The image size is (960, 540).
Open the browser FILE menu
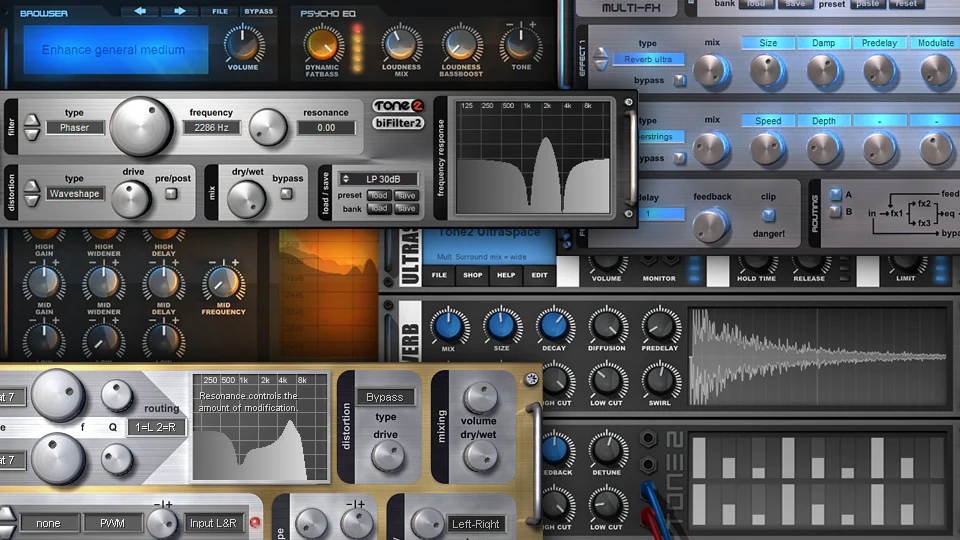pos(220,11)
